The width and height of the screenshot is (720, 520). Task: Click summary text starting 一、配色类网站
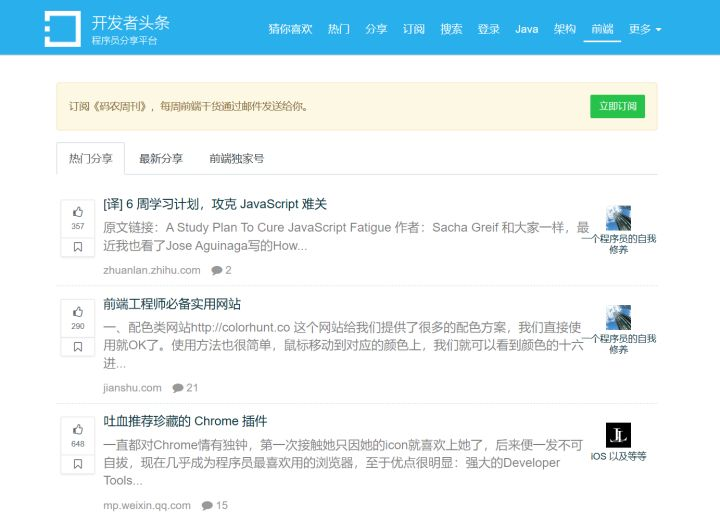343,345
